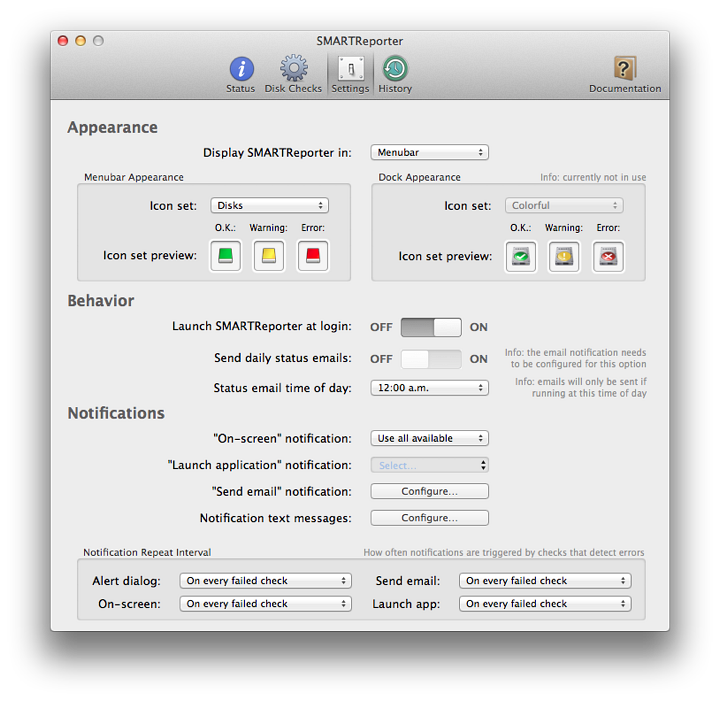Viewport: 720px width, 701px height.
Task: Open the Menubar Icon set Disks dropdown
Action: (270, 205)
